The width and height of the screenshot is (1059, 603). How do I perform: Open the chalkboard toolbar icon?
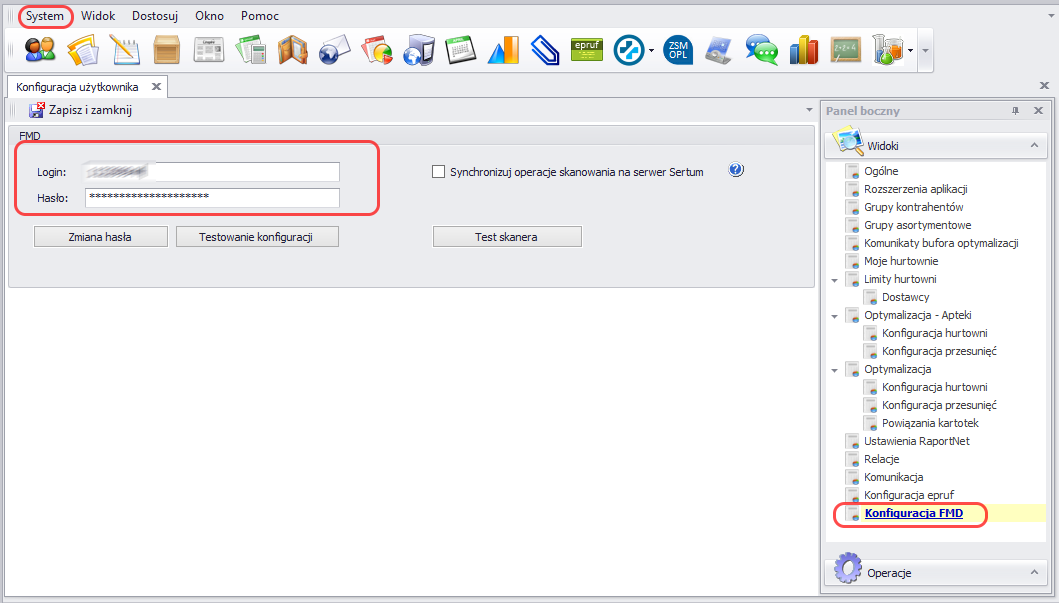click(845, 48)
